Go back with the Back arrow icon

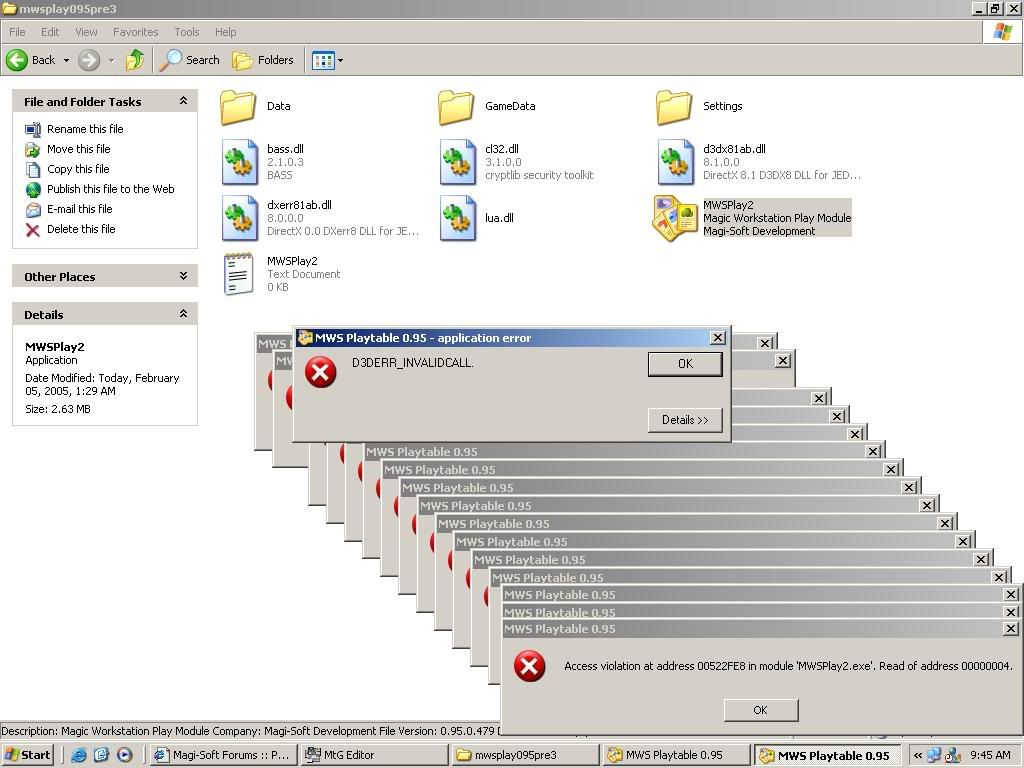pyautogui.click(x=17, y=60)
